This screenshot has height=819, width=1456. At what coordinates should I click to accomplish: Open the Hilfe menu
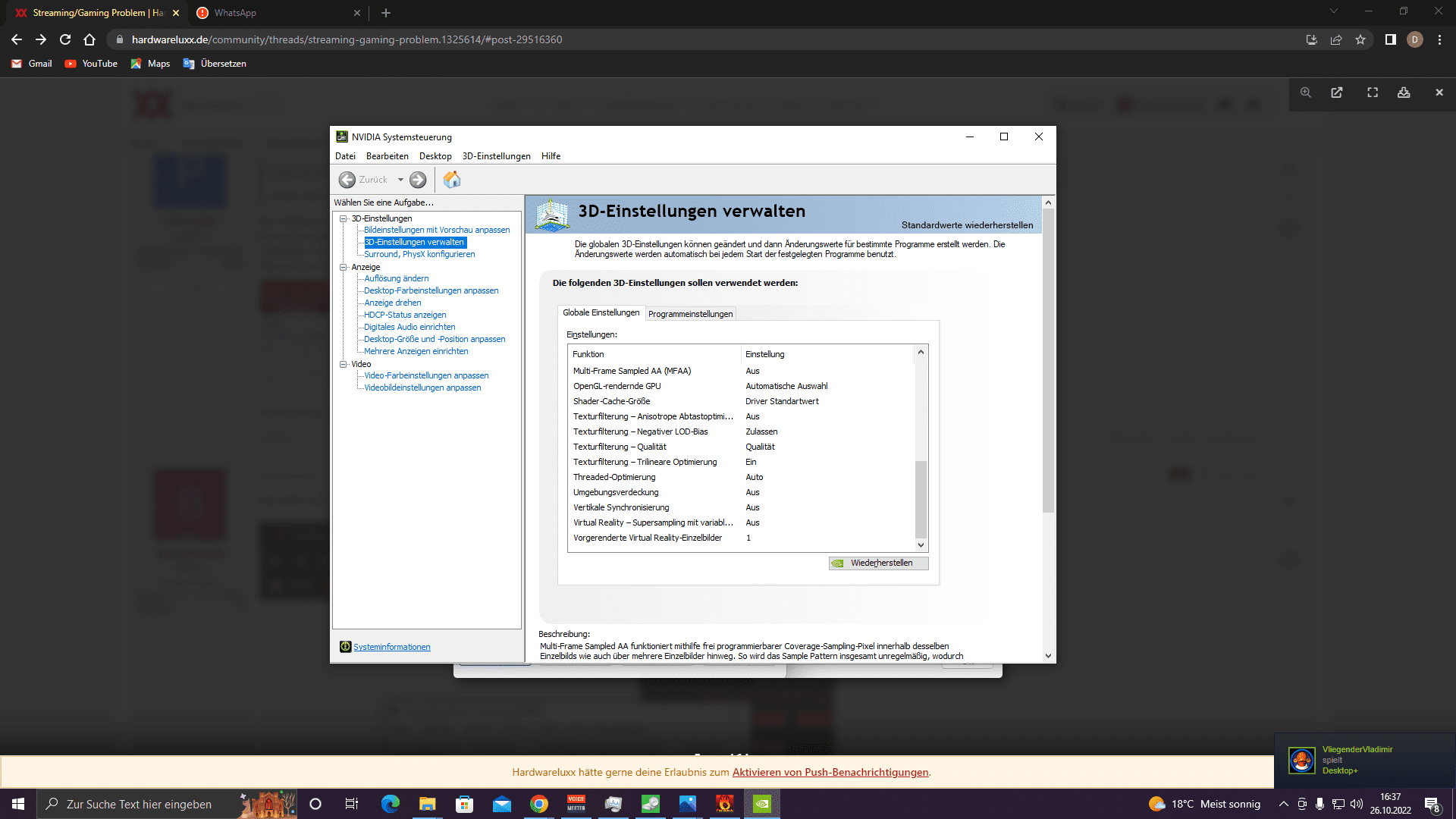pos(551,156)
